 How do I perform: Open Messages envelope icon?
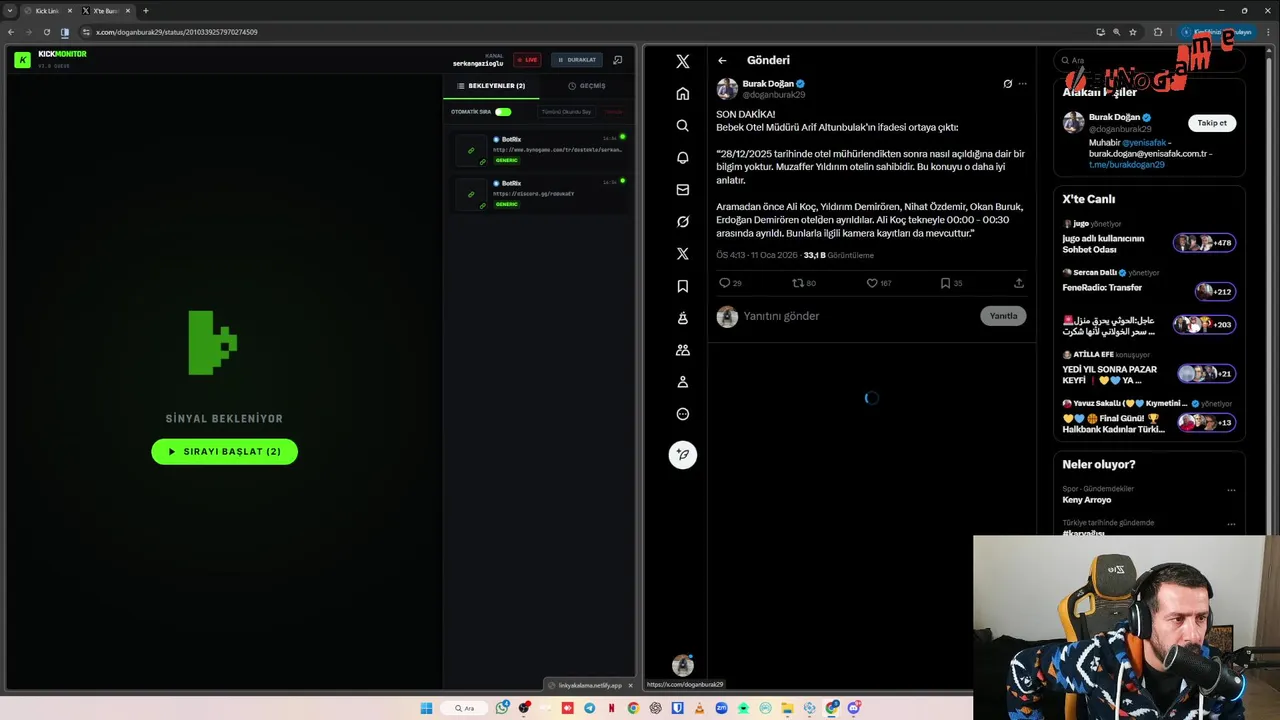click(683, 190)
